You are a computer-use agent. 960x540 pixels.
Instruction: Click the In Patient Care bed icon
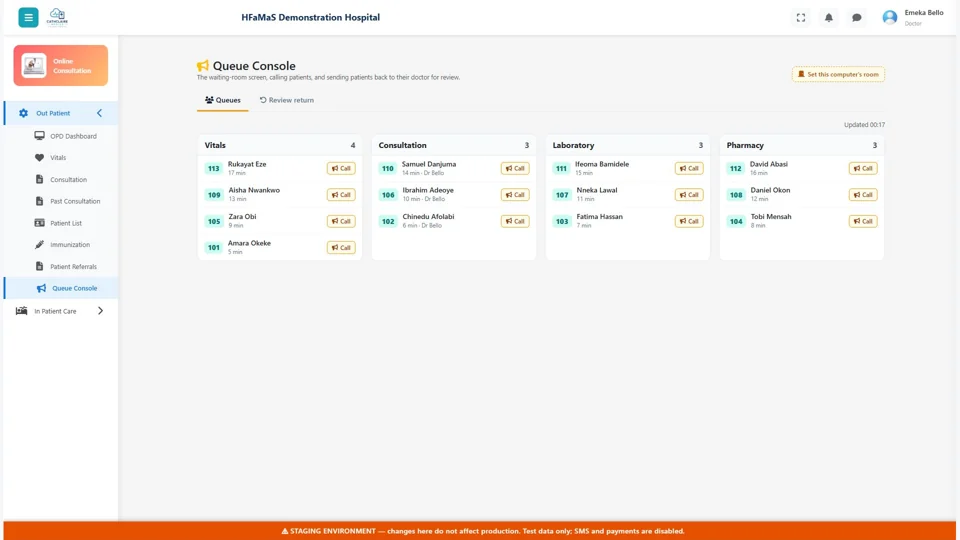pyautogui.click(x=21, y=311)
